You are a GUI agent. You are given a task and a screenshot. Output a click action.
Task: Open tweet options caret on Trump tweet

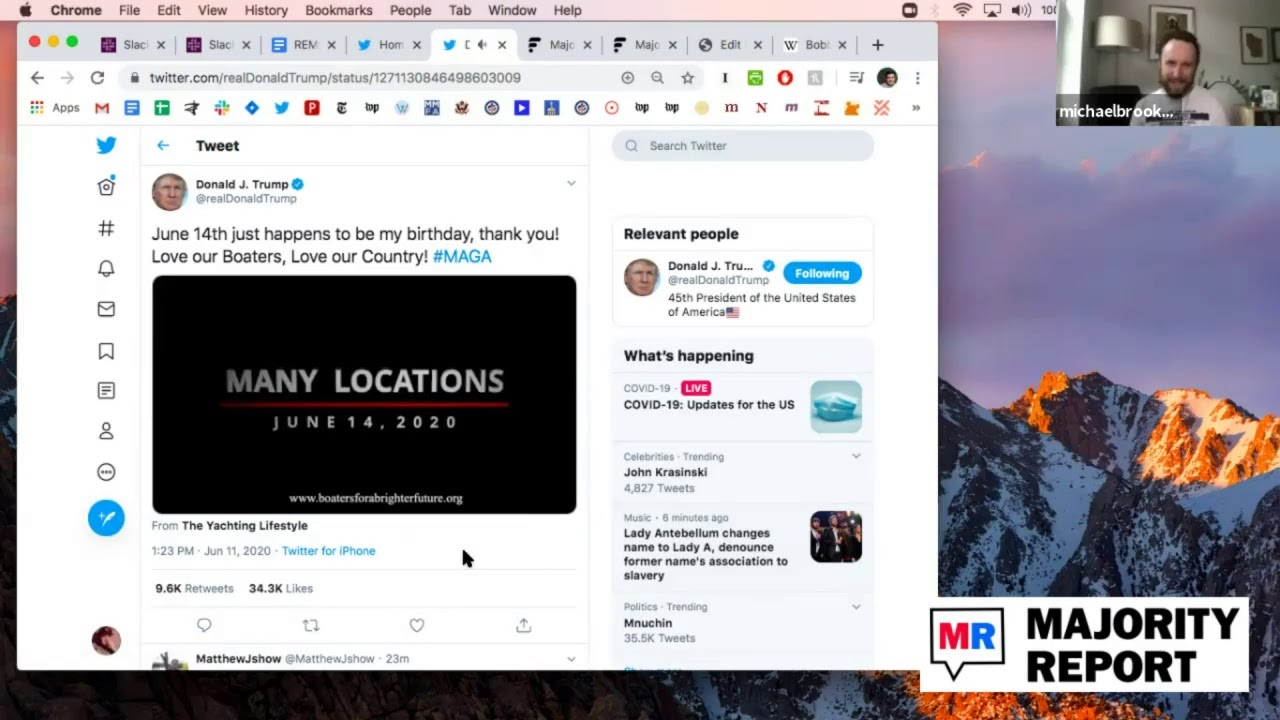click(571, 184)
